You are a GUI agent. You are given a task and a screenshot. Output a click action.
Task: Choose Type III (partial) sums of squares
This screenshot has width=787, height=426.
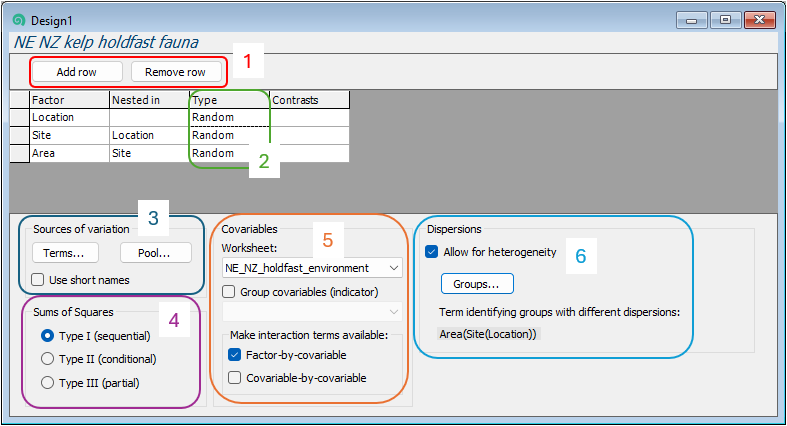pyautogui.click(x=47, y=382)
